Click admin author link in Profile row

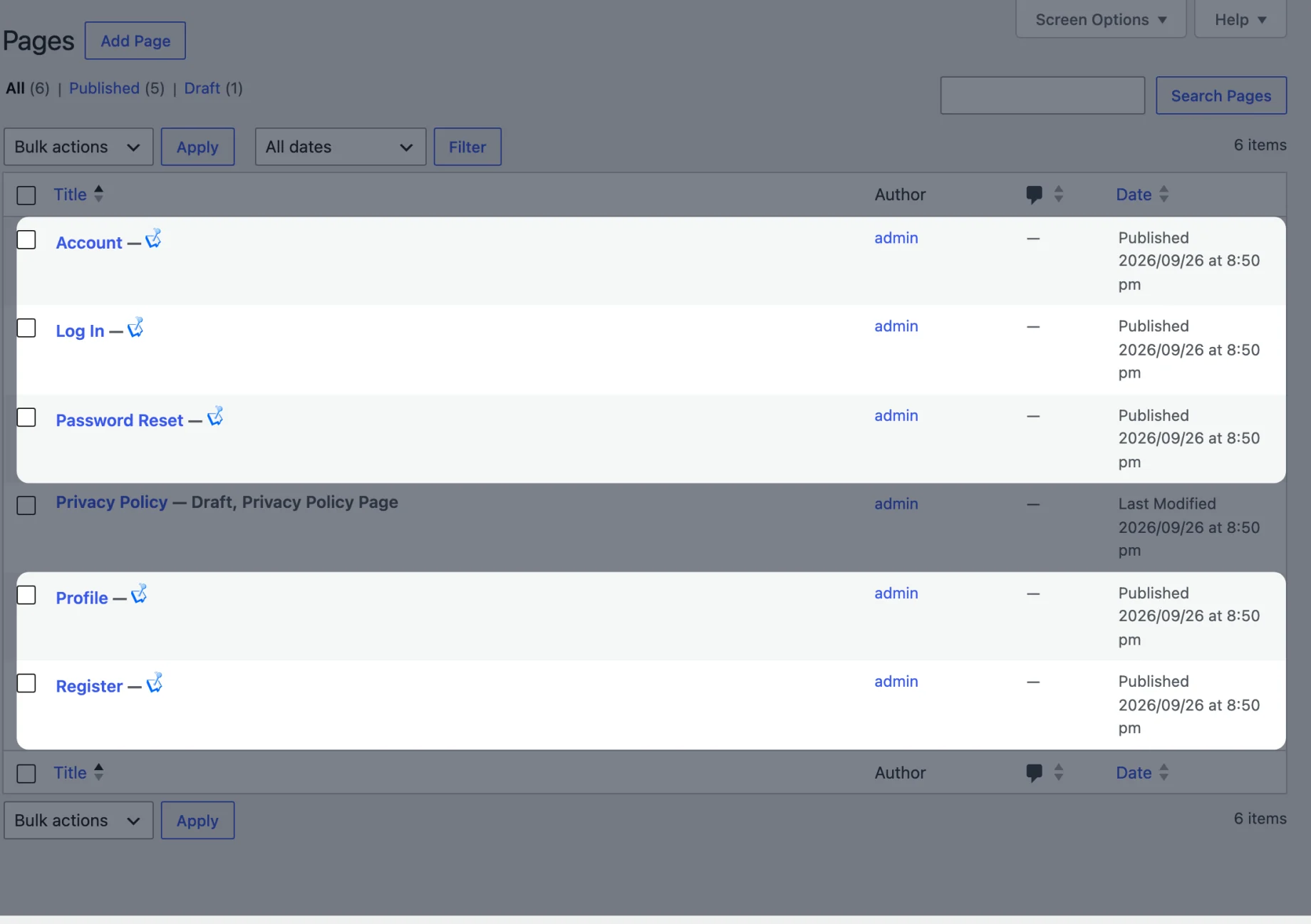click(896, 593)
